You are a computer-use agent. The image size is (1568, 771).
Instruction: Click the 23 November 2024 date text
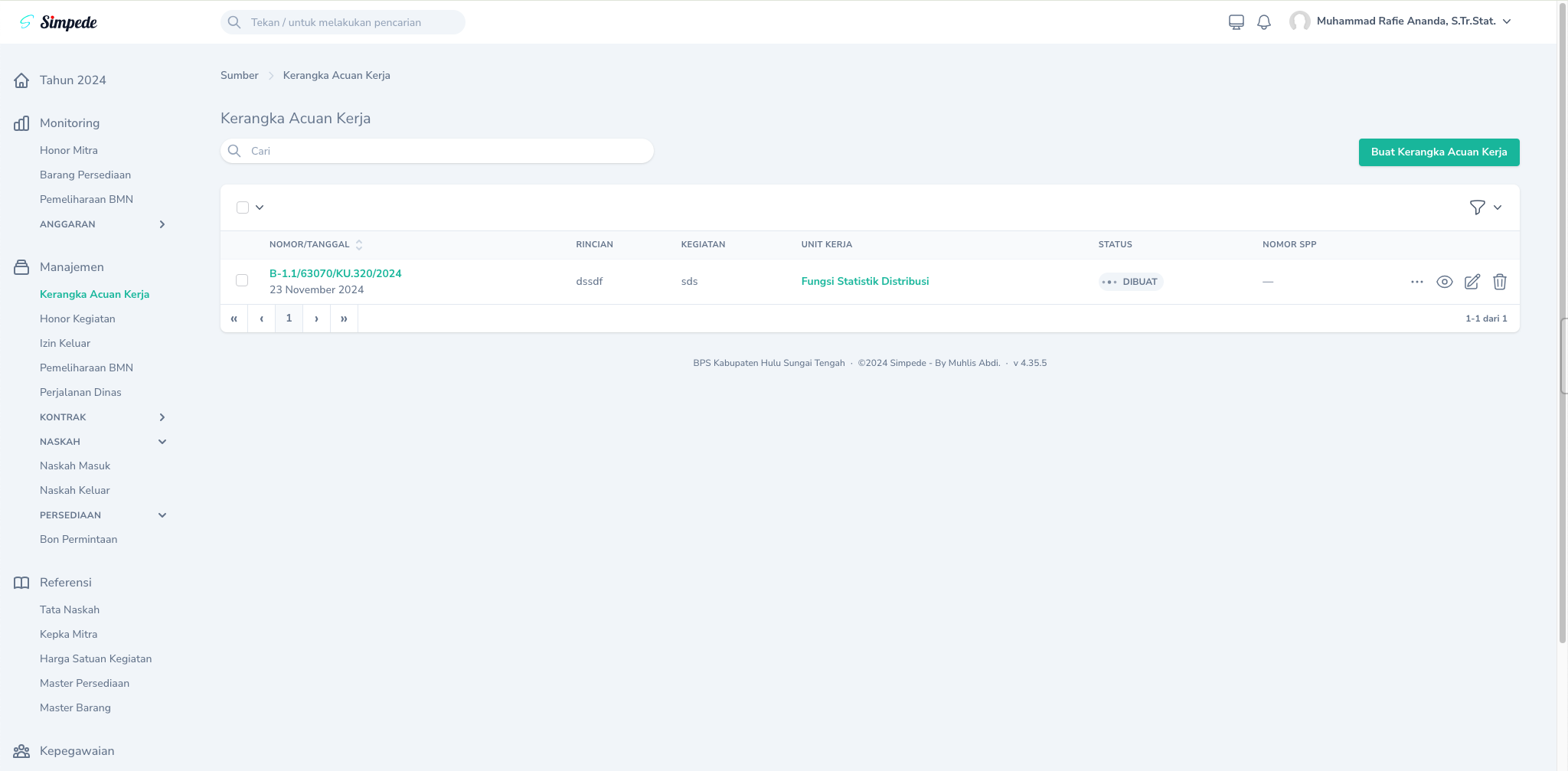317,290
